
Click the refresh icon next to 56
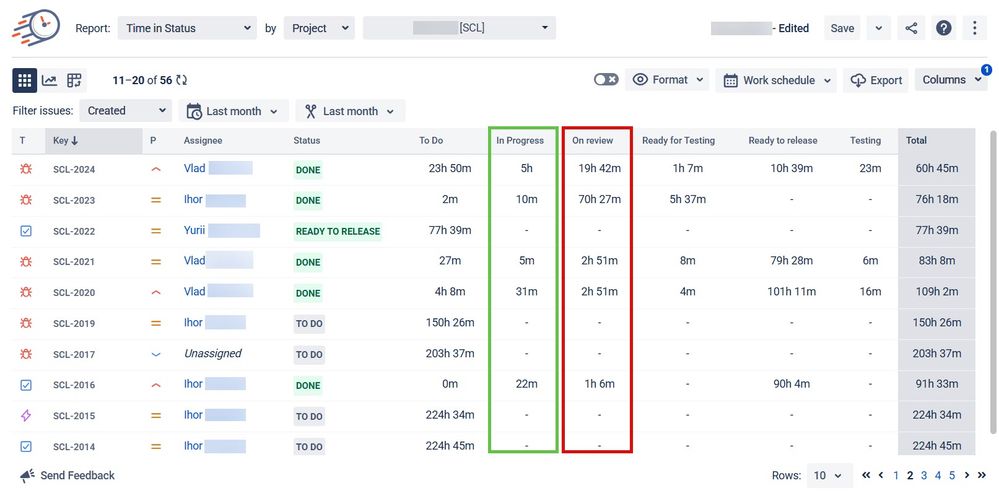[182, 80]
